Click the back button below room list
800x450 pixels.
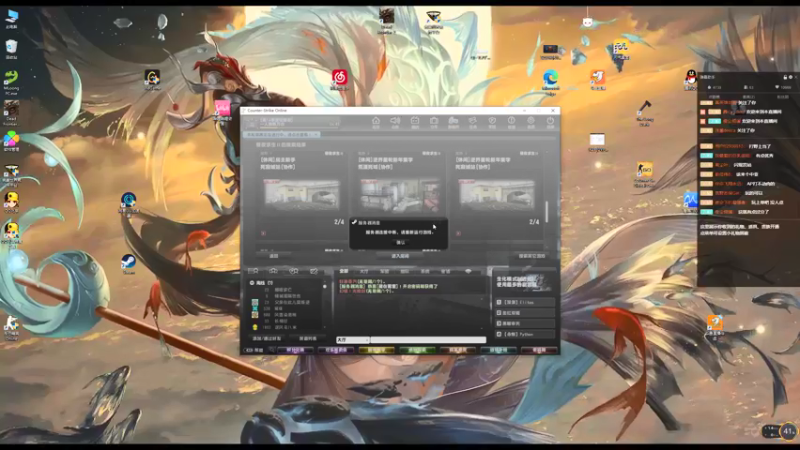point(274,256)
